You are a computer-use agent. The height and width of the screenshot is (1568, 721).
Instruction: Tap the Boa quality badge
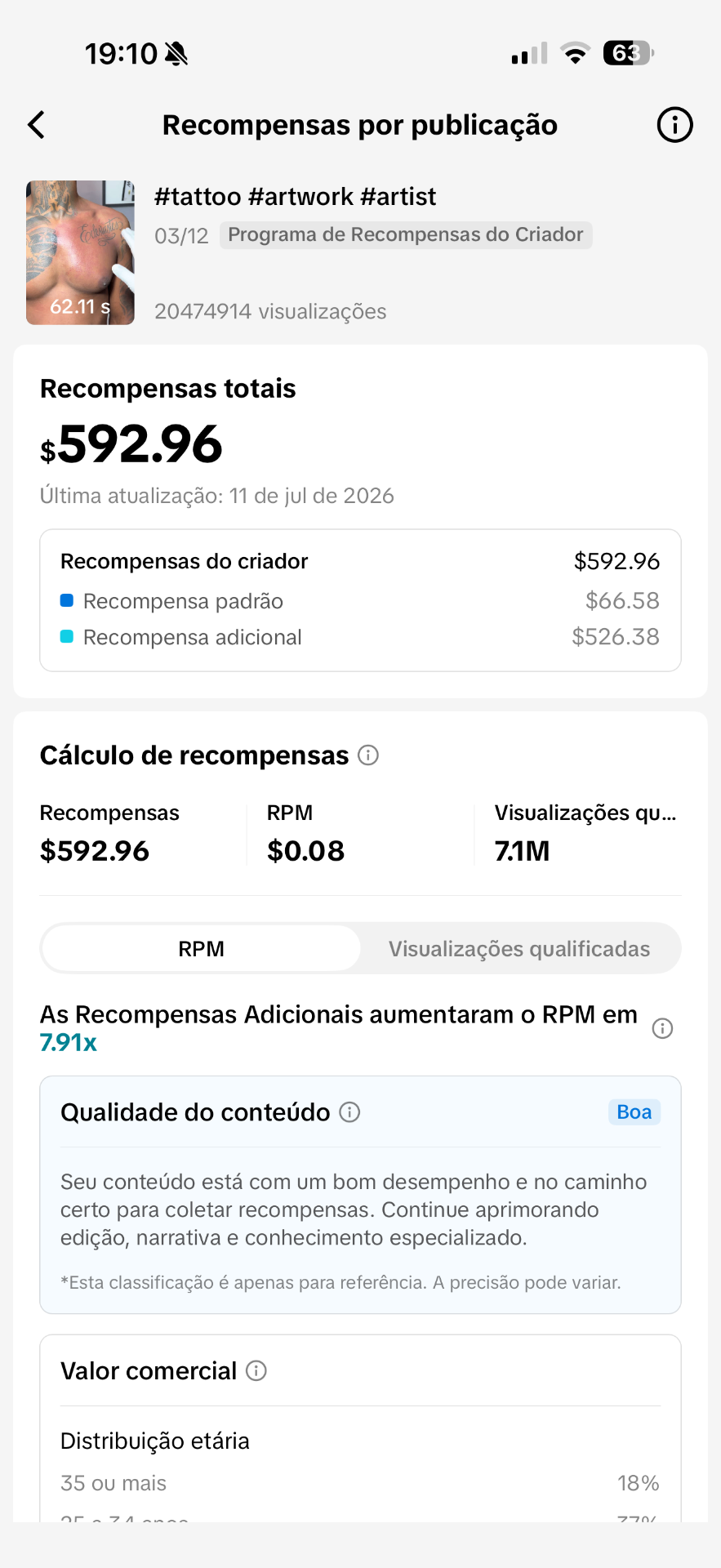pos(634,1112)
